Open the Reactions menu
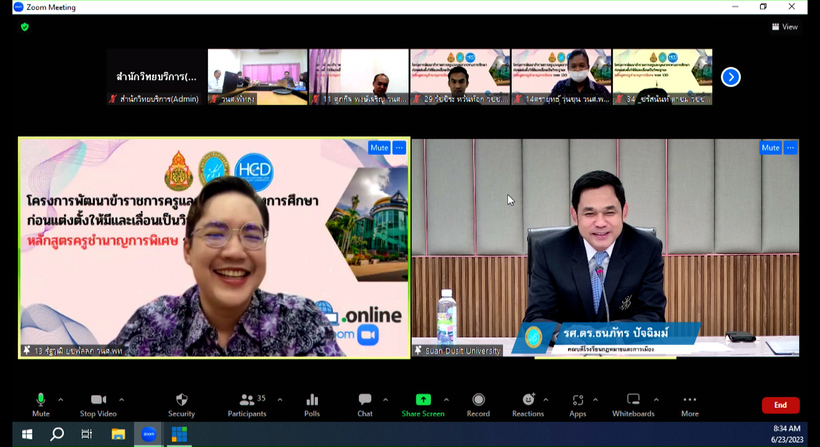This screenshot has width=820, height=447. (528, 404)
